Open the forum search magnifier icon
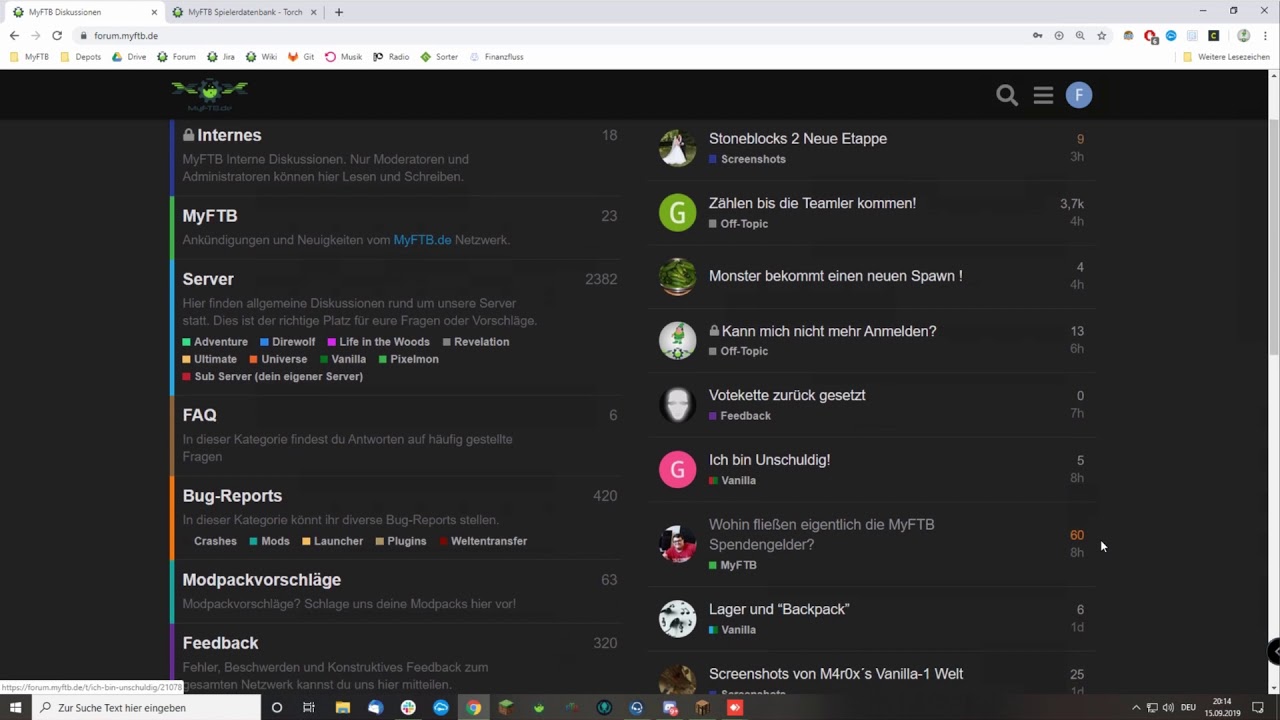Image resolution: width=1280 pixels, height=720 pixels. (x=1007, y=95)
